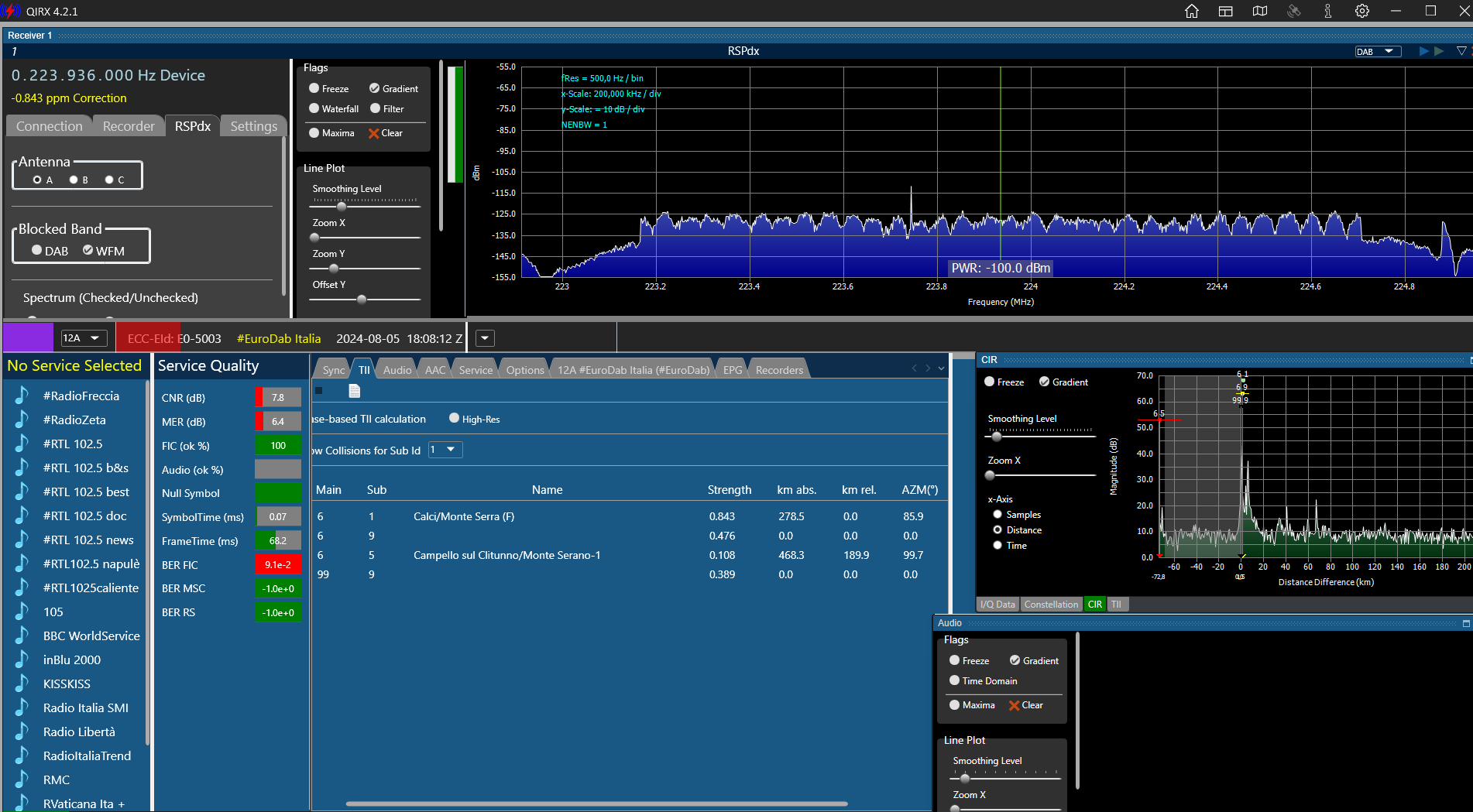Open the 12A channel dropdown
This screenshot has height=812, width=1473.
click(x=84, y=338)
